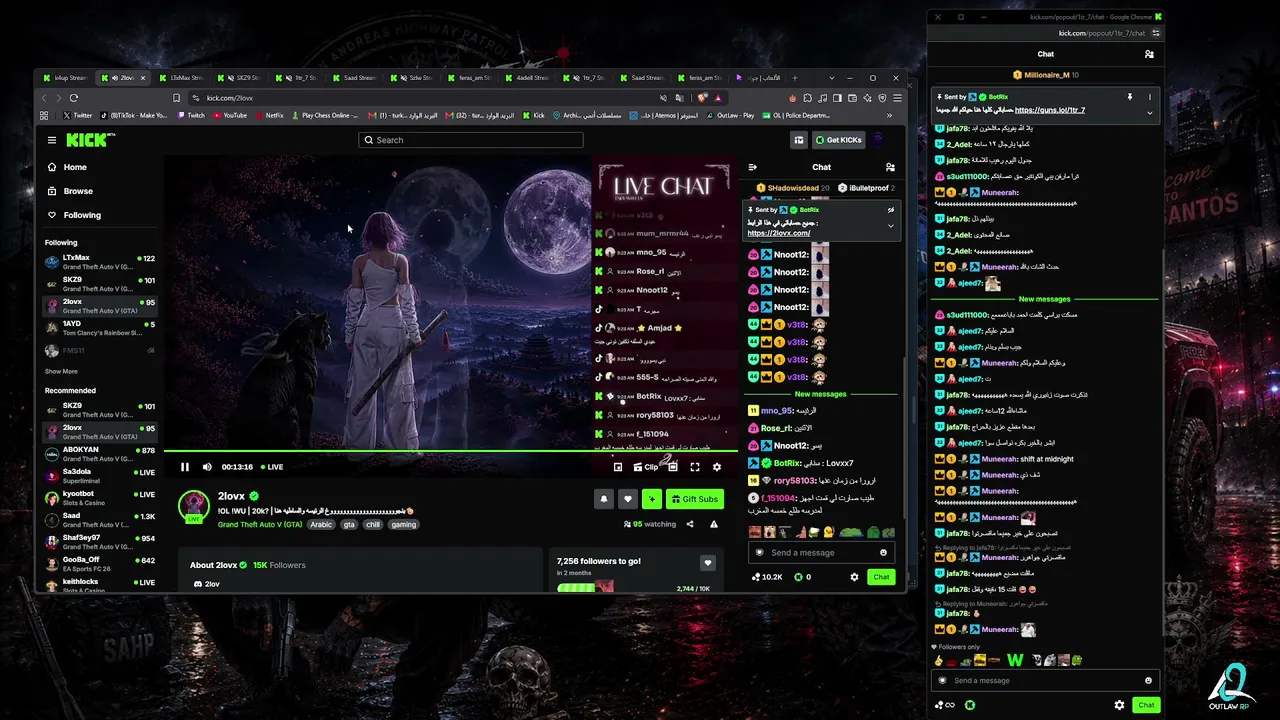Toggle theater mode in player
The image size is (1280, 720).
[x=673, y=467]
